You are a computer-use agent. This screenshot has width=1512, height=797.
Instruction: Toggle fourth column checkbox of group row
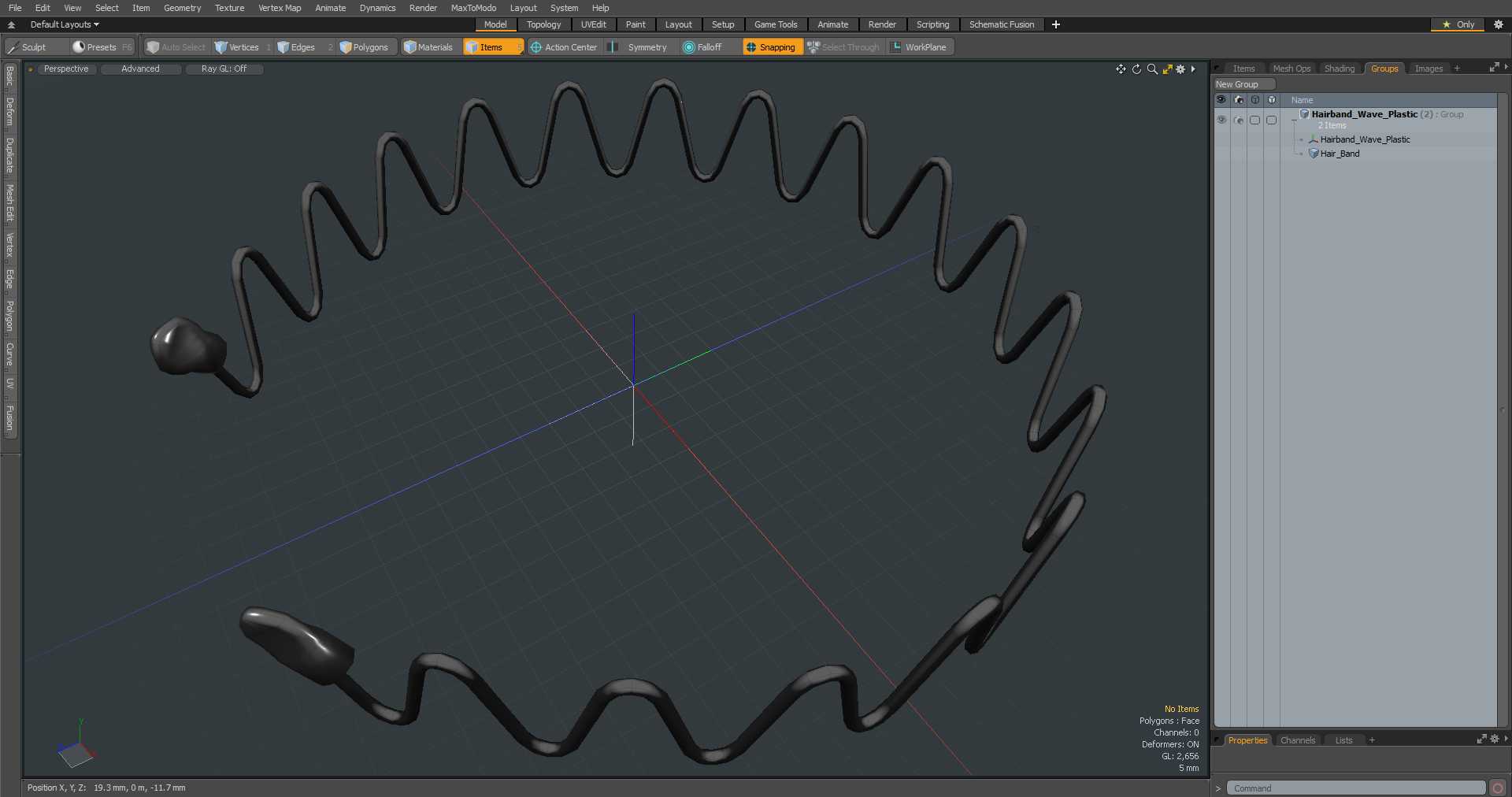point(1272,120)
